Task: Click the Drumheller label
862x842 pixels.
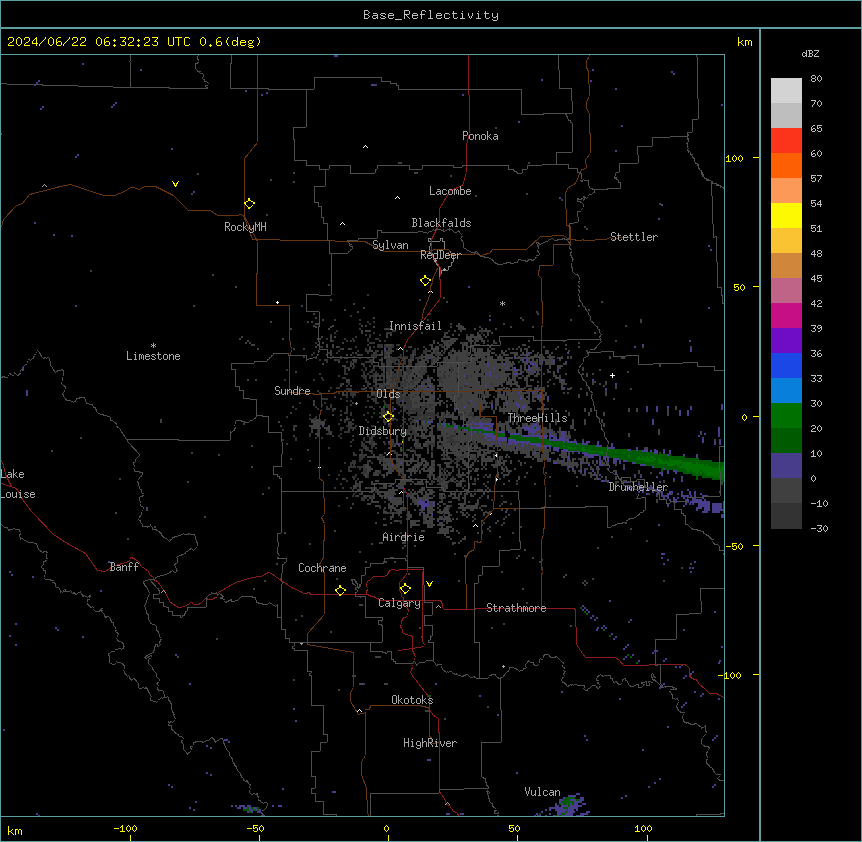Action: 638,487
